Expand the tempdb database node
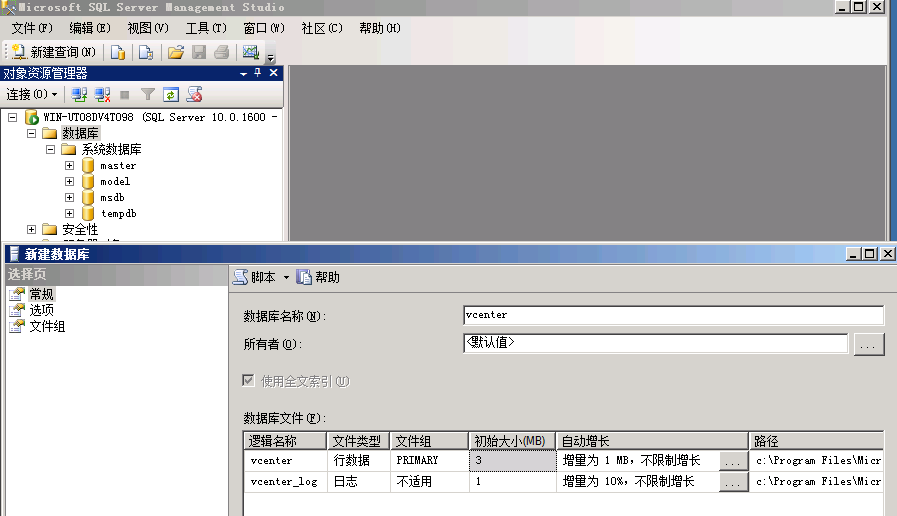 [69, 213]
